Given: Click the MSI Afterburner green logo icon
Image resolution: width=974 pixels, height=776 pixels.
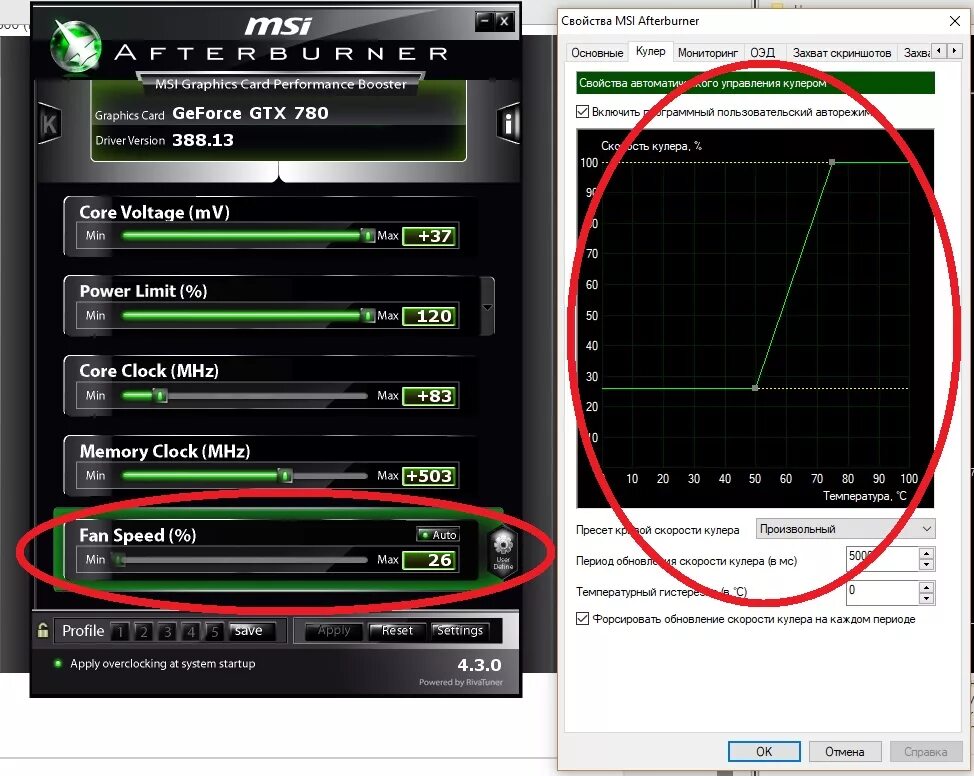Looking at the screenshot, I should [75, 45].
